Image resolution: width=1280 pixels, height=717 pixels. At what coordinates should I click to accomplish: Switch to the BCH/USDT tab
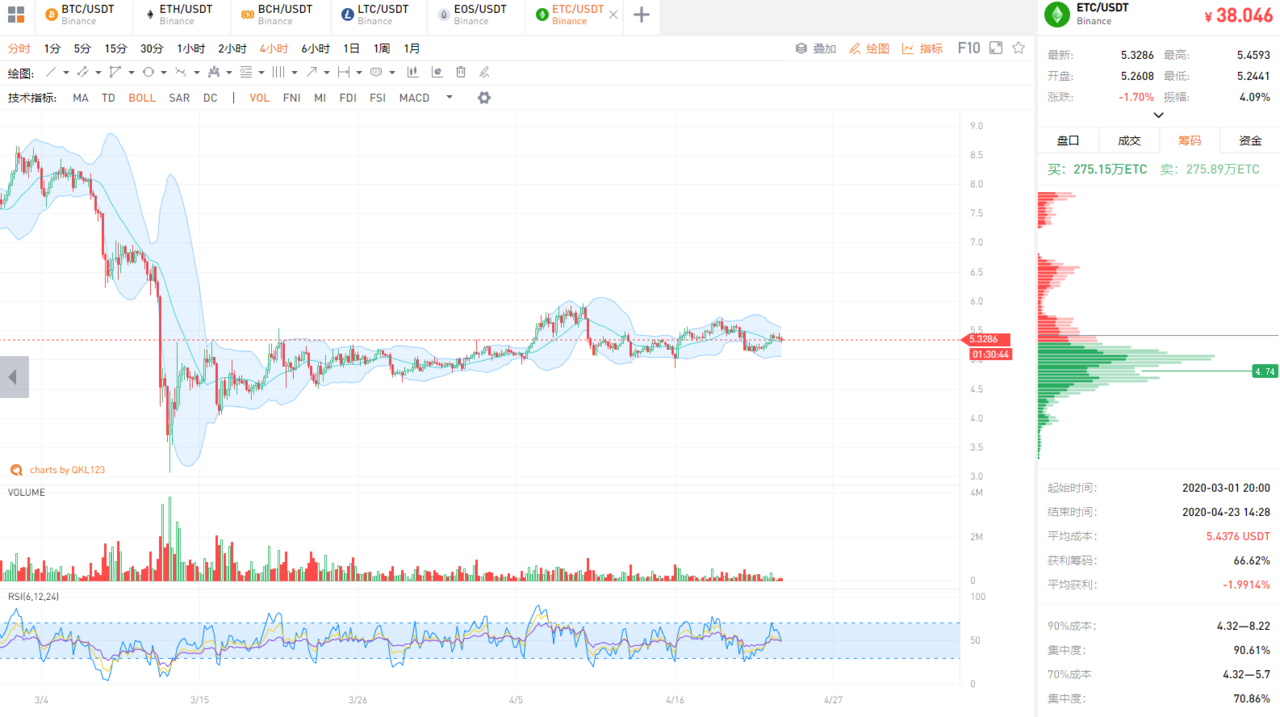tap(279, 15)
